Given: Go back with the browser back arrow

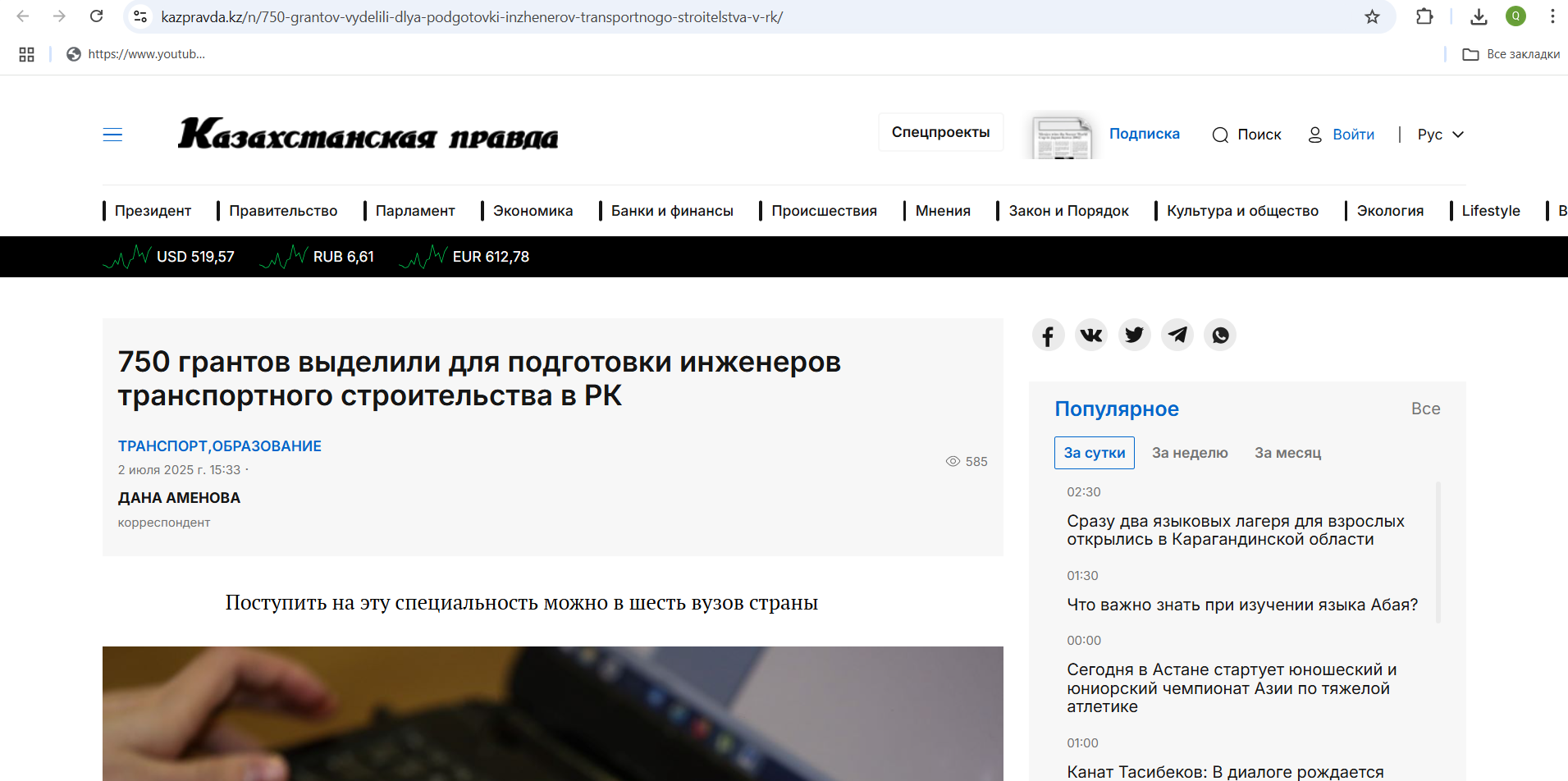Looking at the screenshot, I should [x=23, y=16].
